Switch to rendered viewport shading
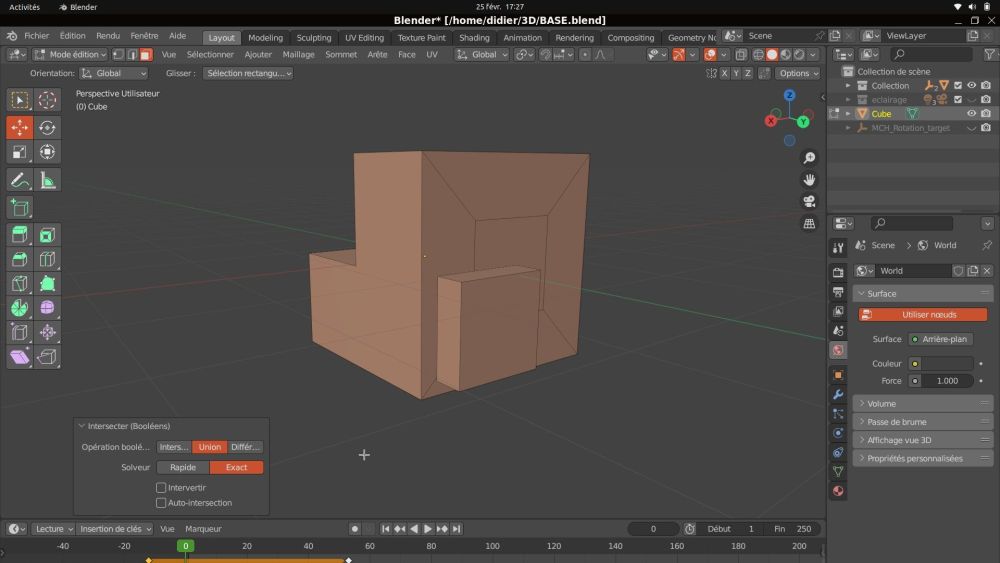This screenshot has width=1000, height=563. point(799,54)
